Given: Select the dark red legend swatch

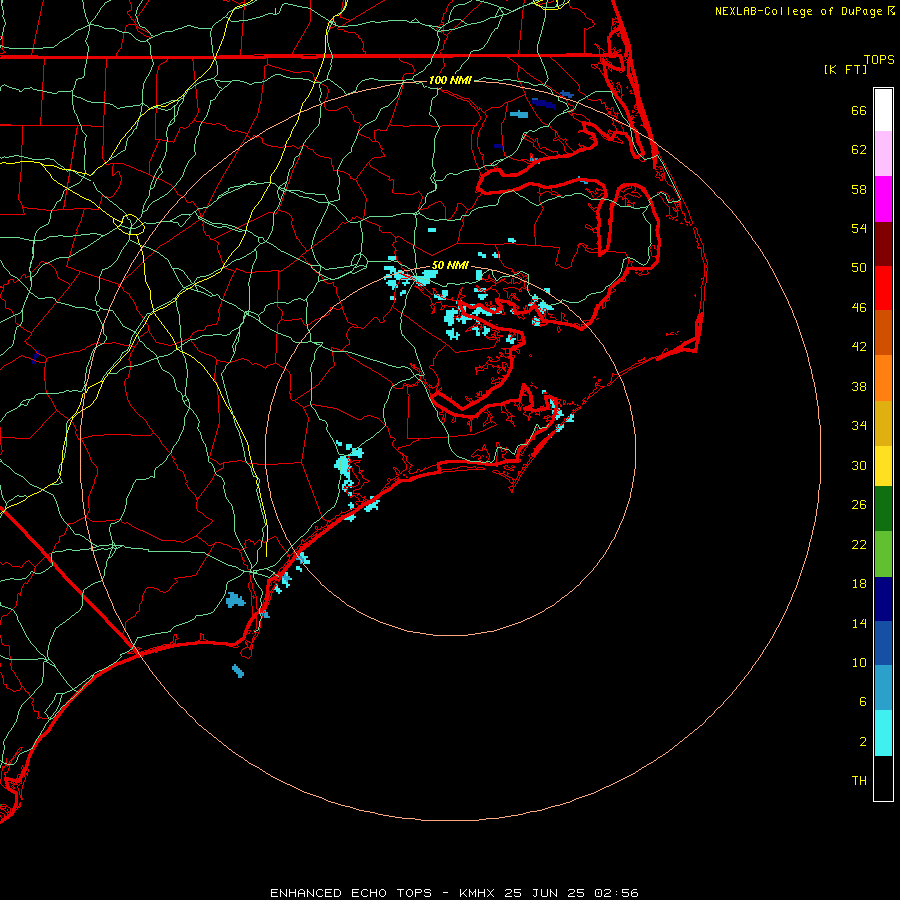Looking at the screenshot, I should coord(883,243).
